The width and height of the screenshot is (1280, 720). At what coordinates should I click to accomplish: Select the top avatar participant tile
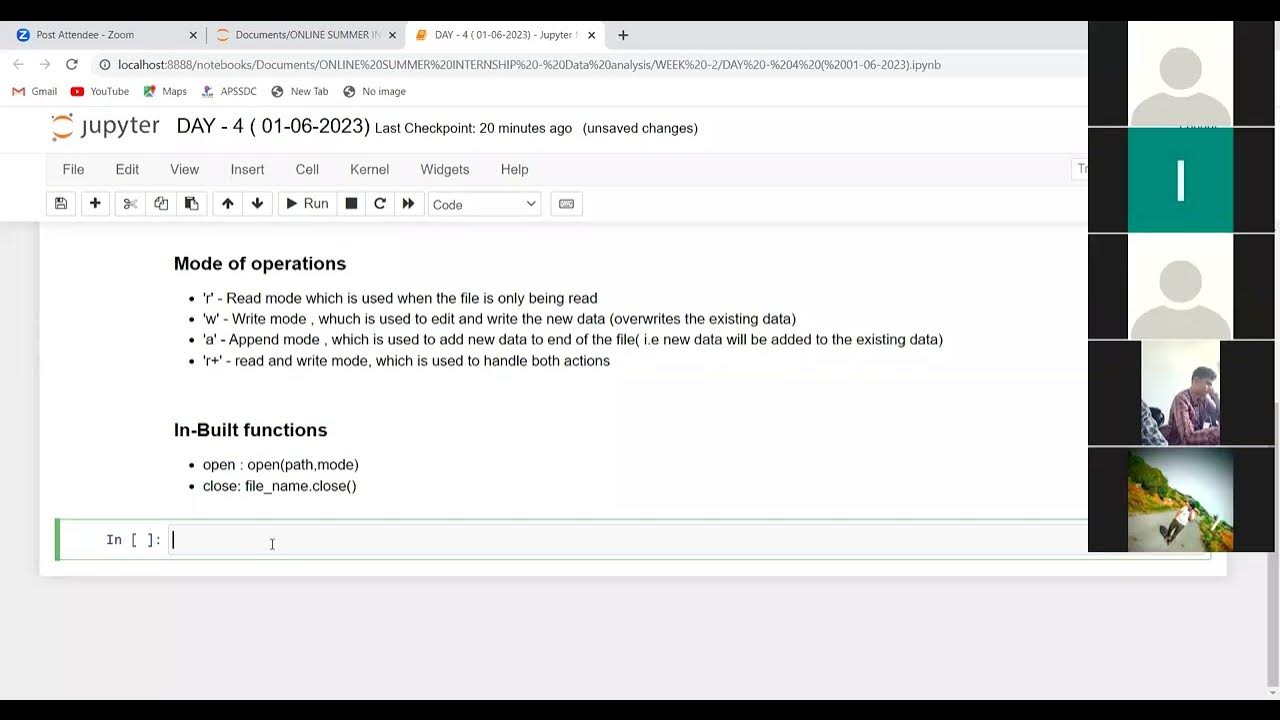1180,74
